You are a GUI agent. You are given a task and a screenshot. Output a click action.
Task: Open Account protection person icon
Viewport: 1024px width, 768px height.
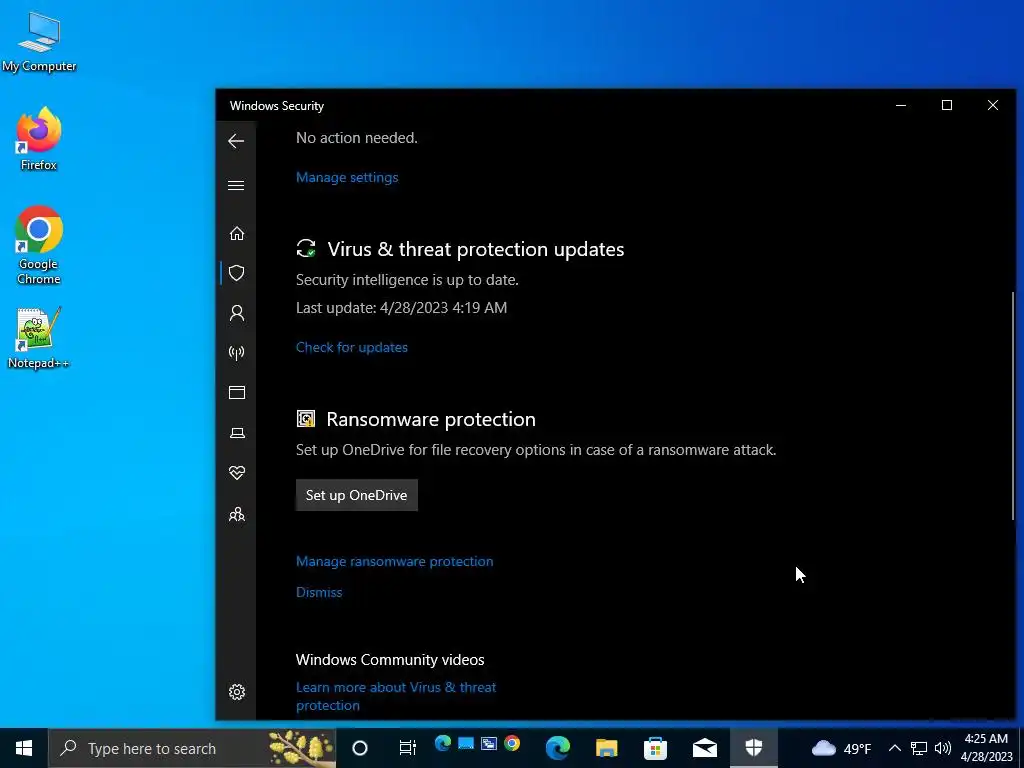[236, 313]
